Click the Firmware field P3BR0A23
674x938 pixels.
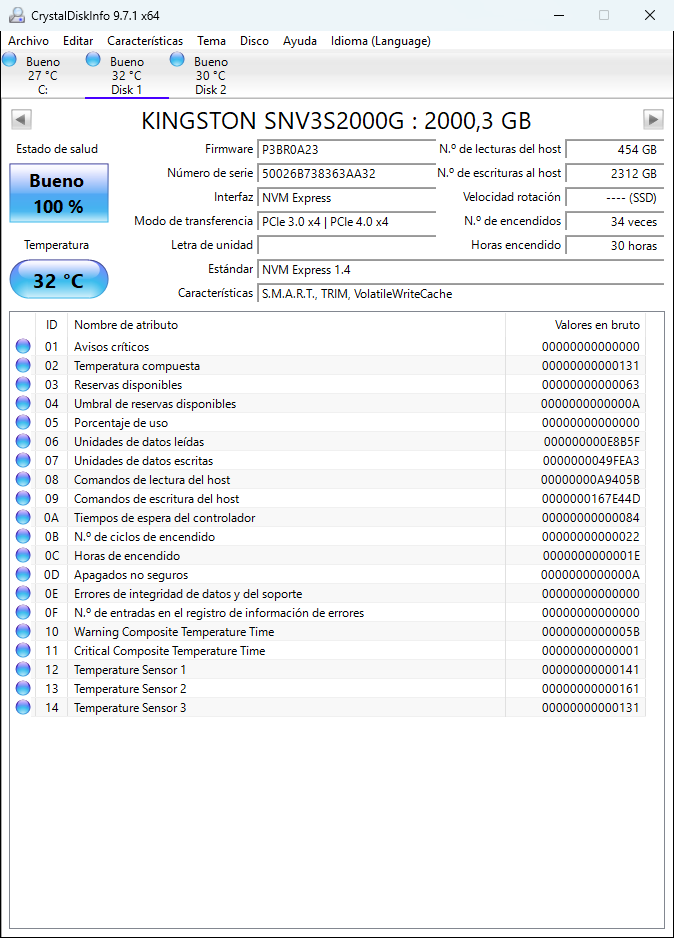pos(346,150)
